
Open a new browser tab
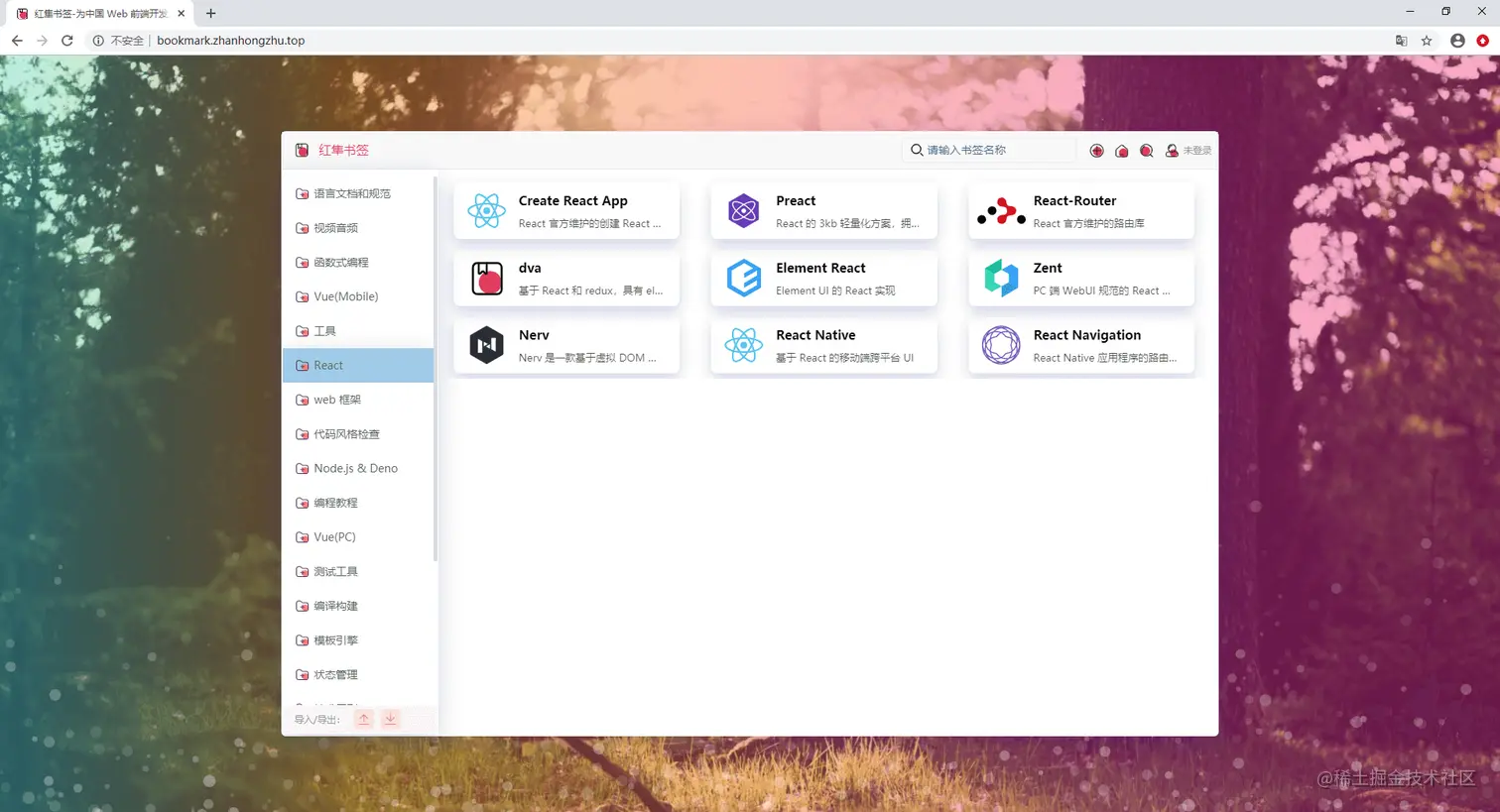(210, 13)
